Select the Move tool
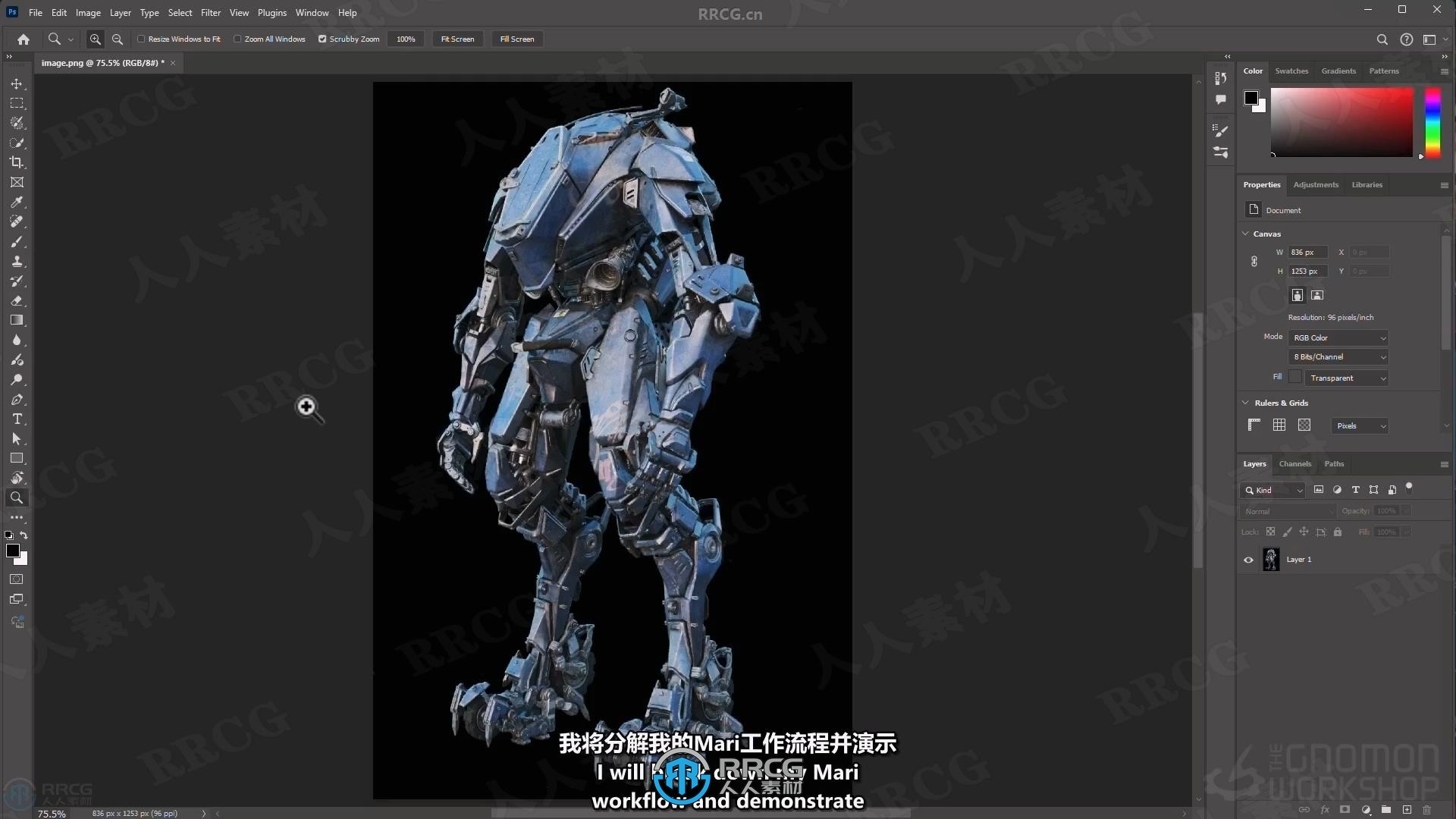Image resolution: width=1456 pixels, height=819 pixels. [17, 83]
